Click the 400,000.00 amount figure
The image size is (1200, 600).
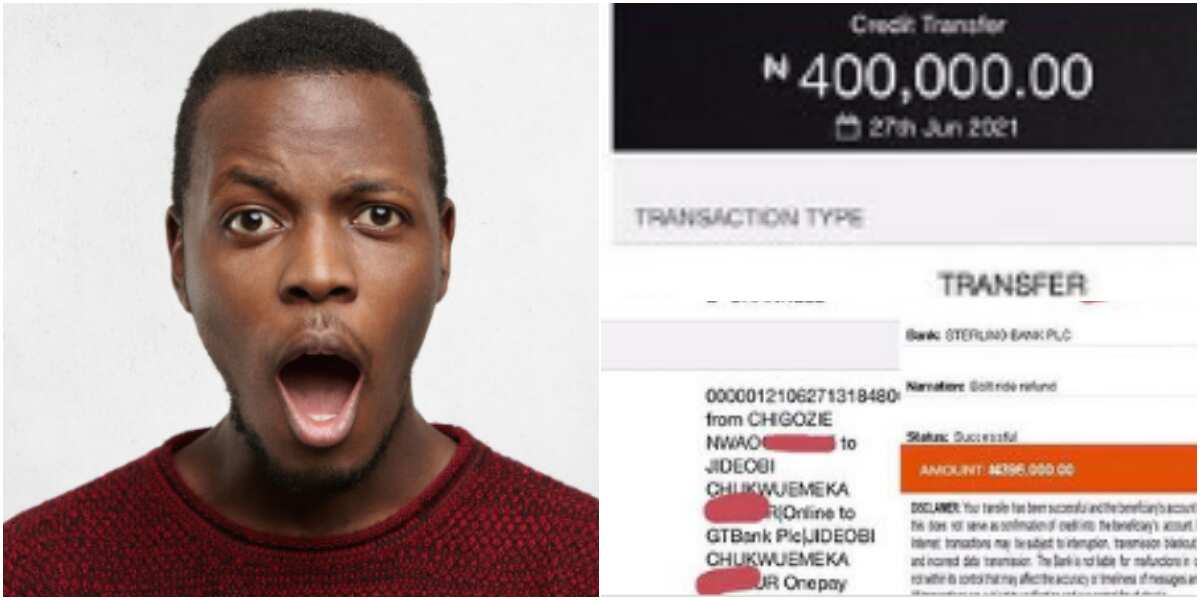tap(945, 77)
